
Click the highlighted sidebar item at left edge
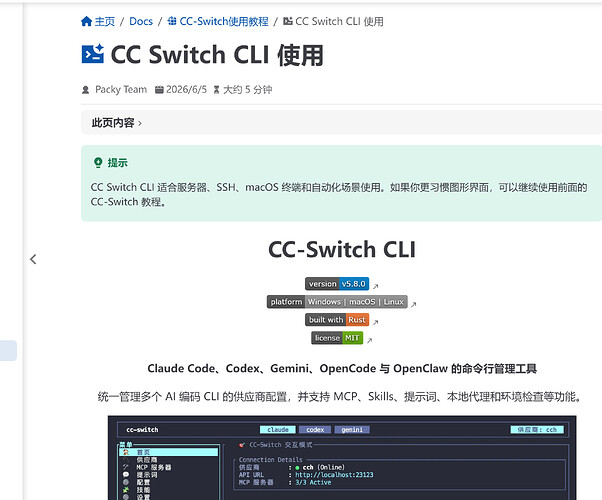[8, 351]
